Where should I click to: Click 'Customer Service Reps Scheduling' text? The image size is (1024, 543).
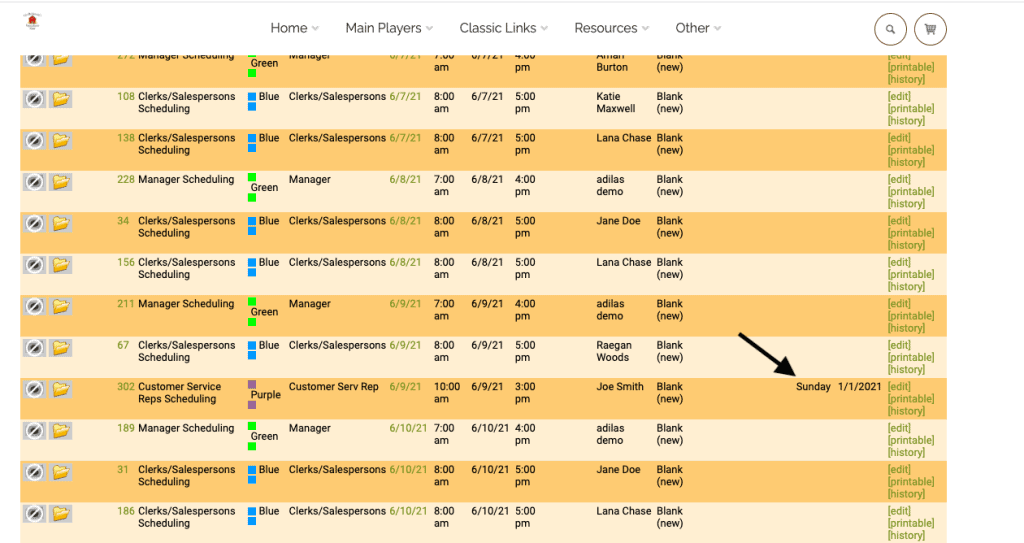(x=179, y=393)
